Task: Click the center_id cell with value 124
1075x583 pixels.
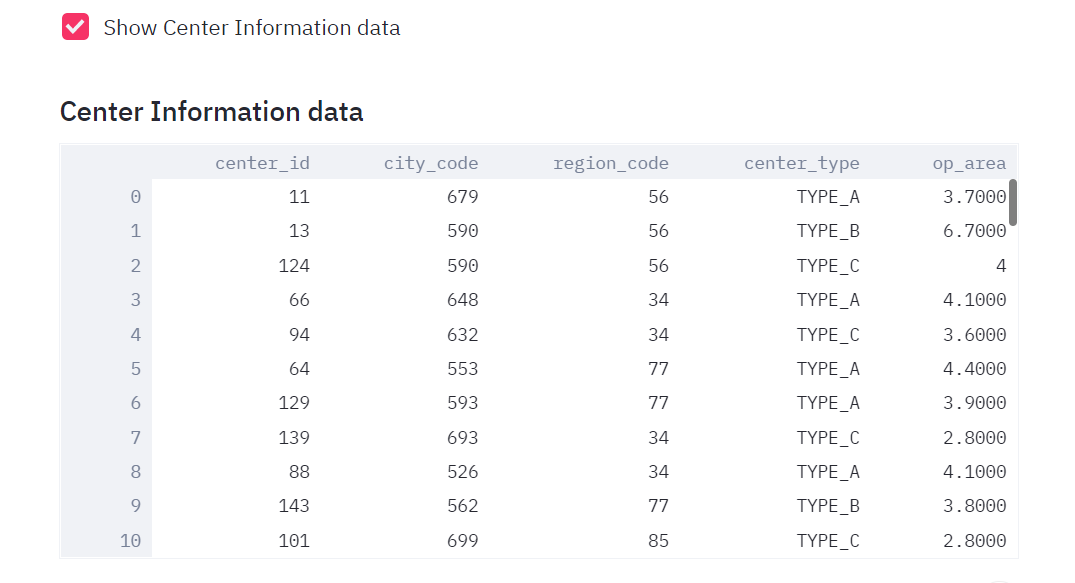Action: (x=294, y=266)
